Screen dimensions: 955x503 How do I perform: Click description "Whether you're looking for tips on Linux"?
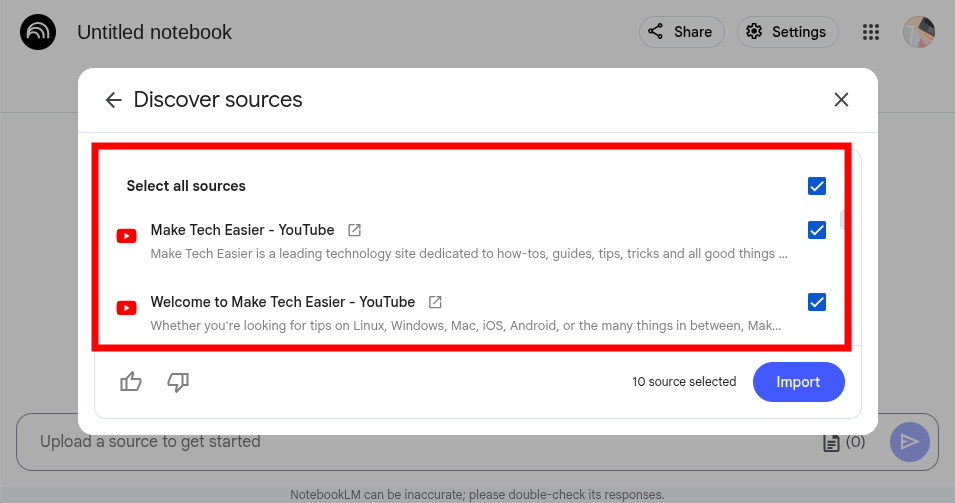[466, 326]
